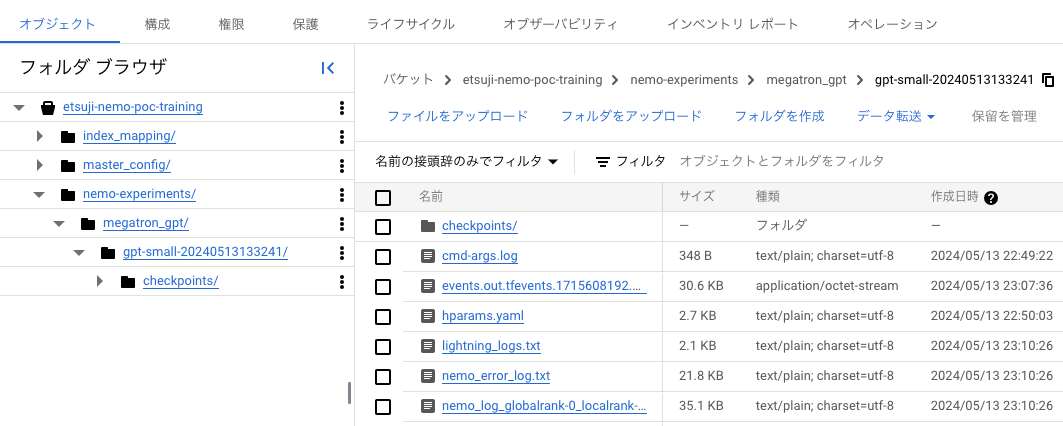Toggle the select-all checkbox in table header
The image size is (1063, 426).
pos(383,198)
